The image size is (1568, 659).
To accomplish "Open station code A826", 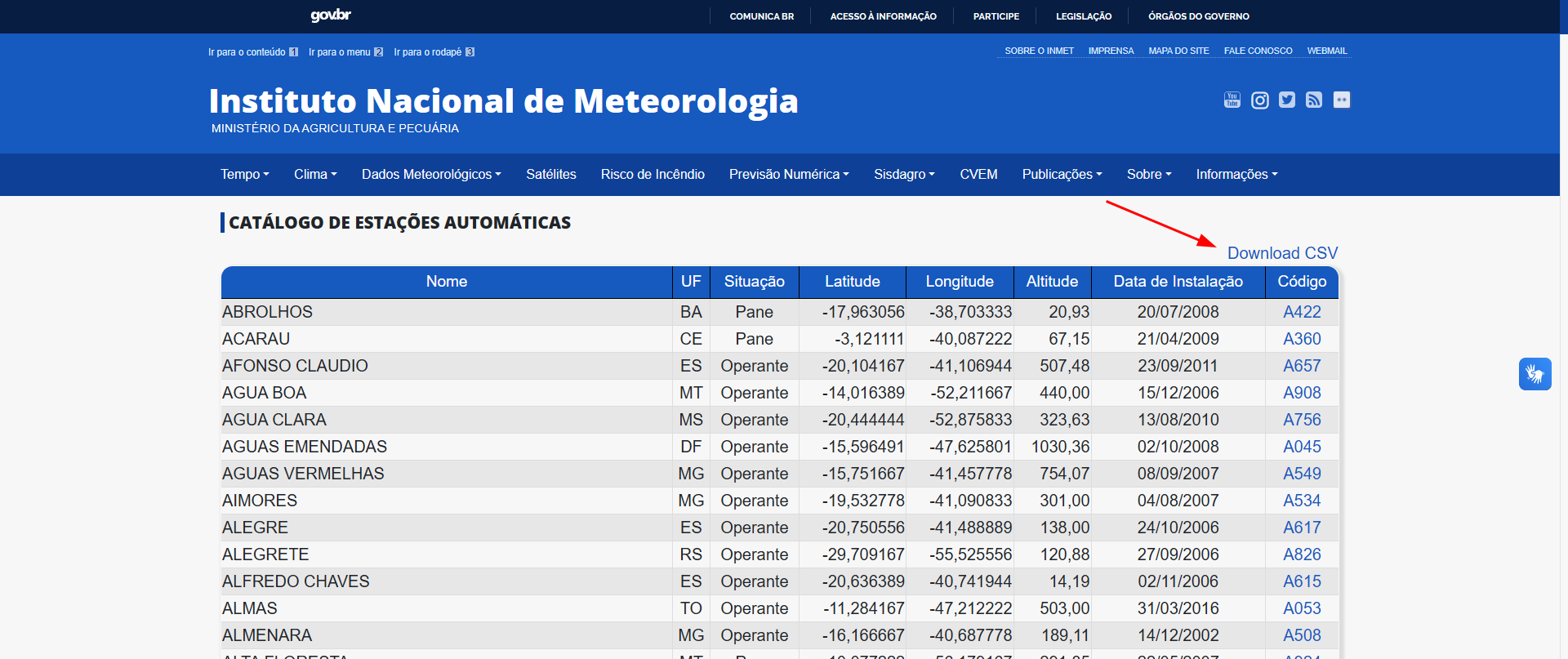I will [1302, 554].
